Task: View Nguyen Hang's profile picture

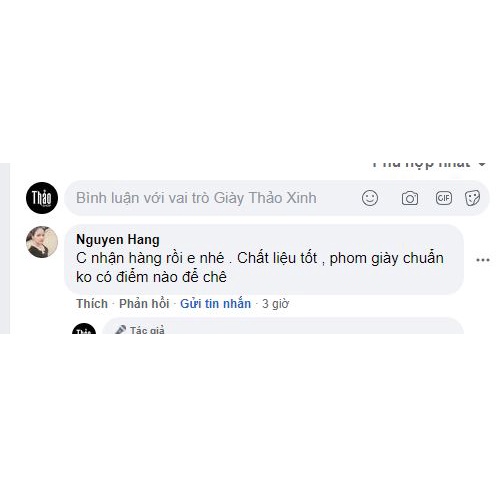Action: [42, 242]
